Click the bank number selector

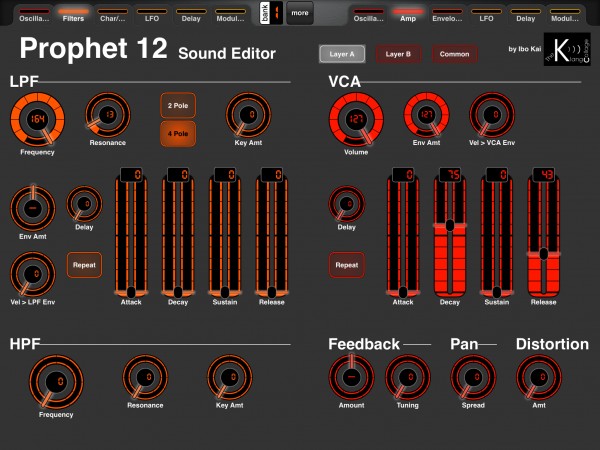pos(272,13)
